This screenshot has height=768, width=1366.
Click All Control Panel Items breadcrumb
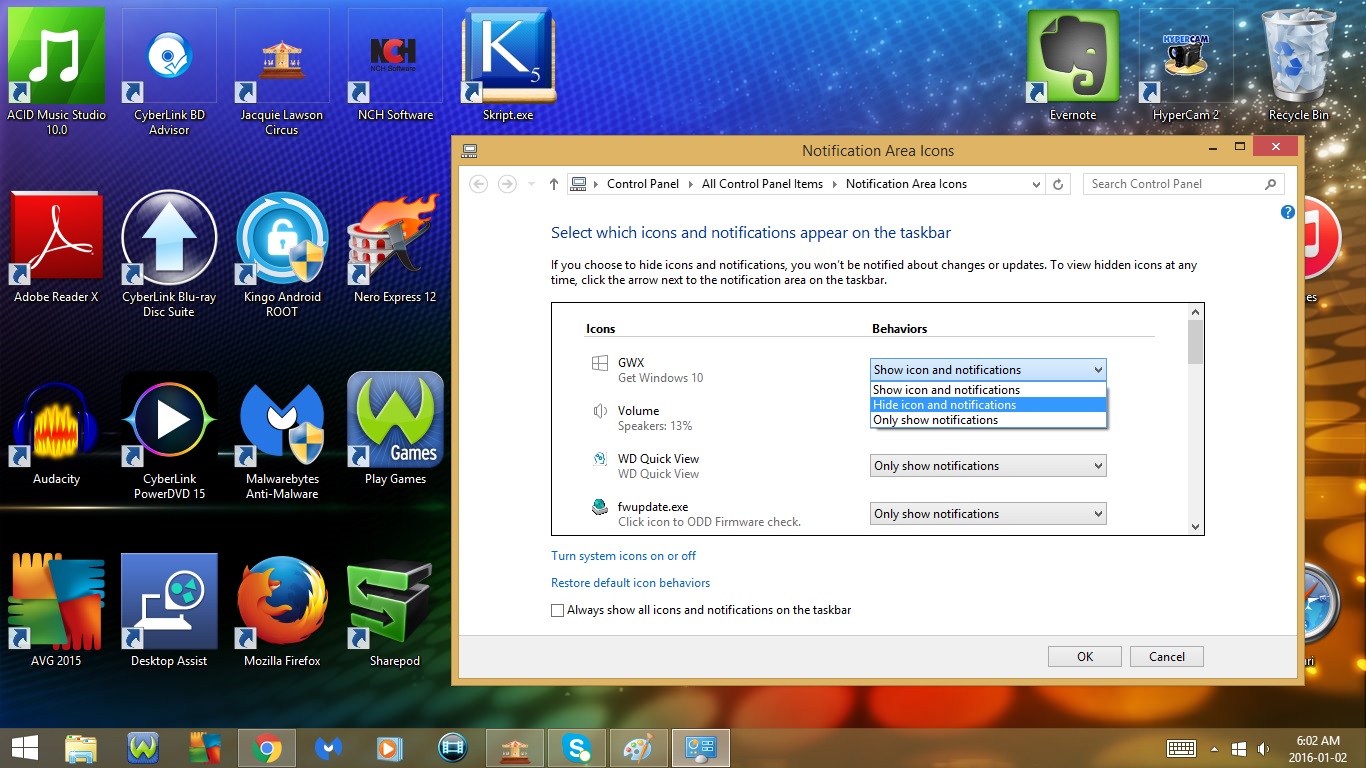tap(762, 184)
